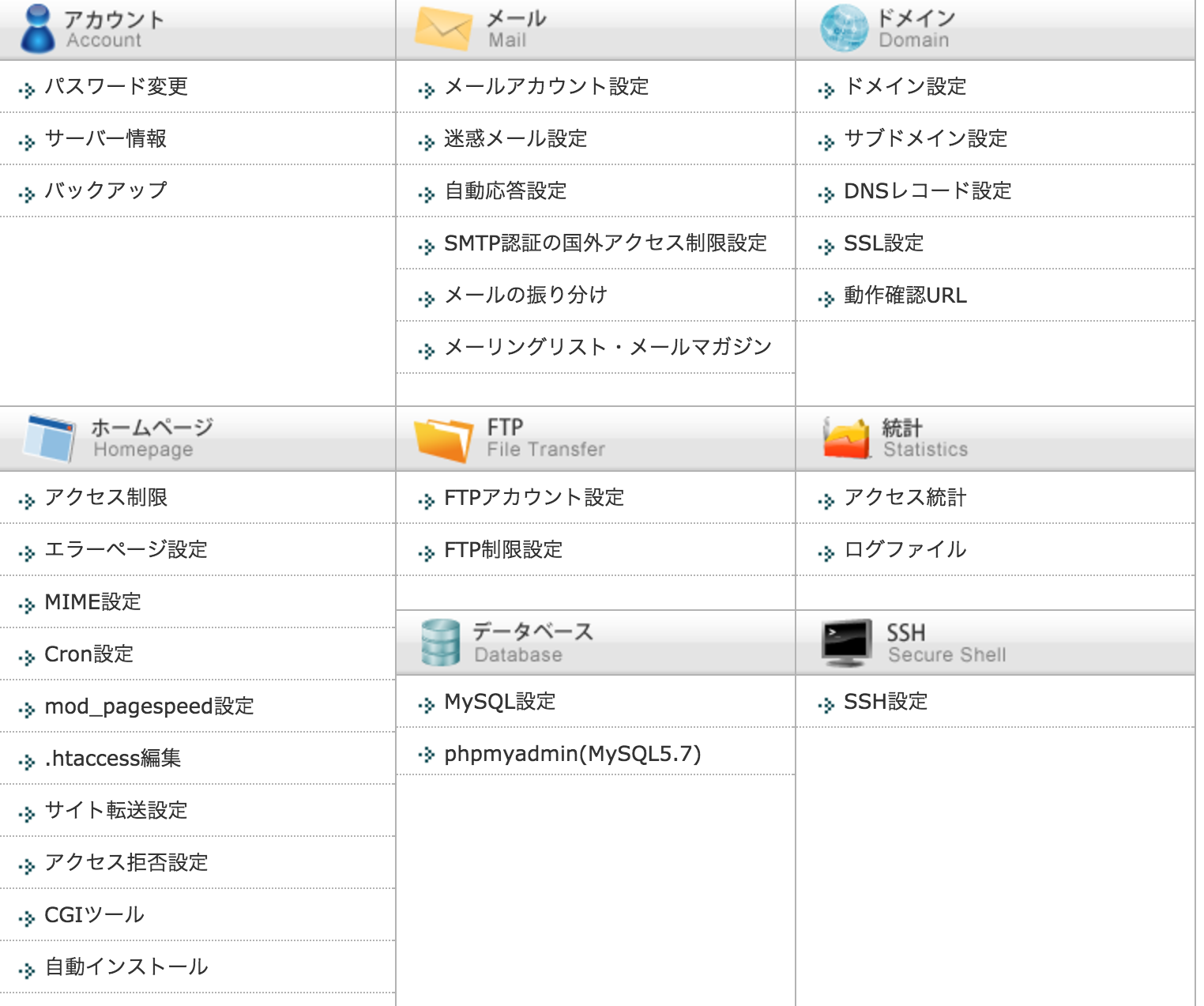1204x1006 pixels.
Task: Click the メール Mail section heading
Action: coord(517,28)
